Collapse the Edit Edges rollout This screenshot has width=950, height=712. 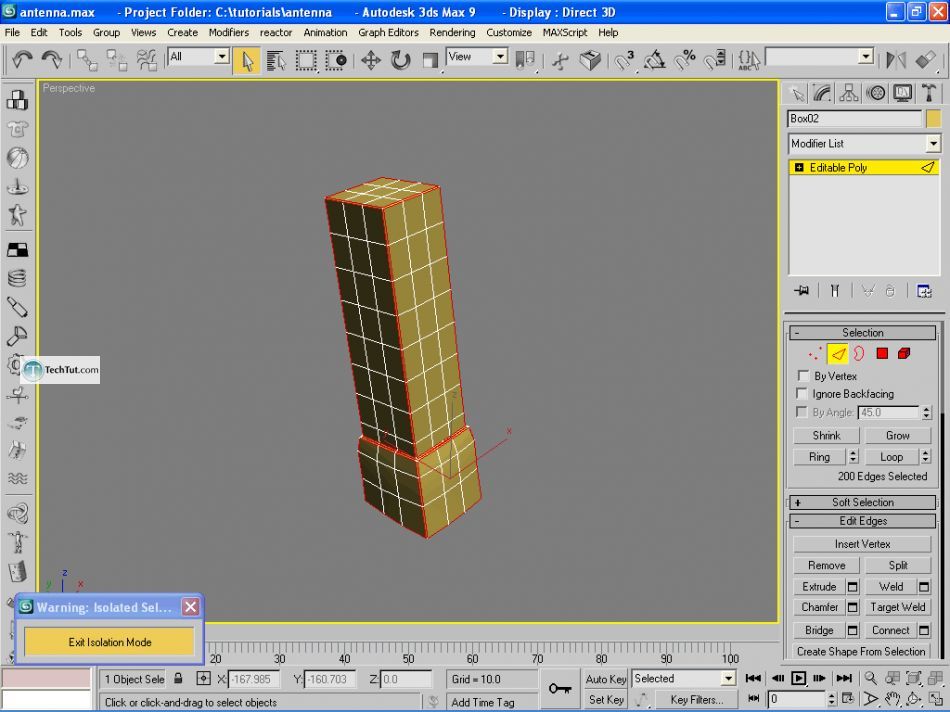863,521
